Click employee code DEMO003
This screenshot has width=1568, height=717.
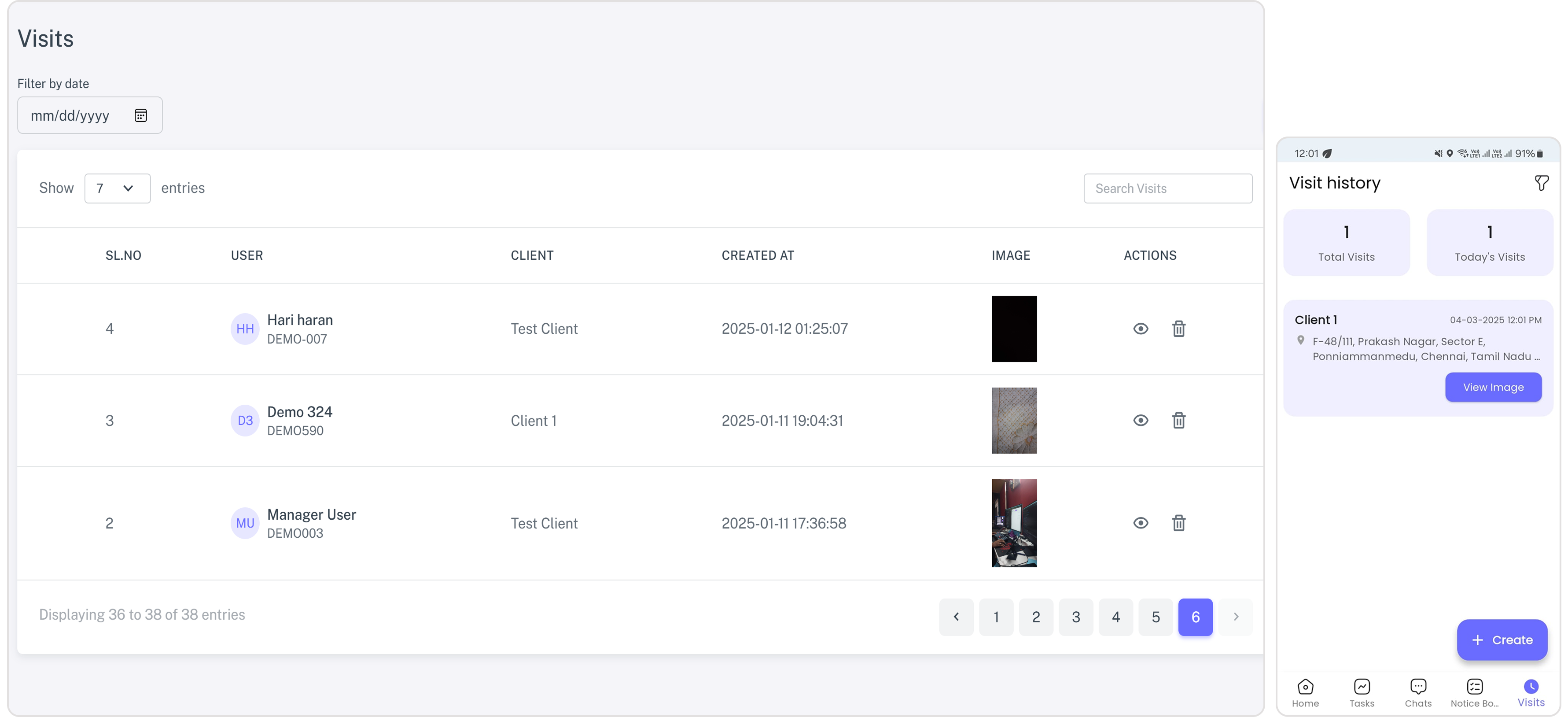point(295,533)
